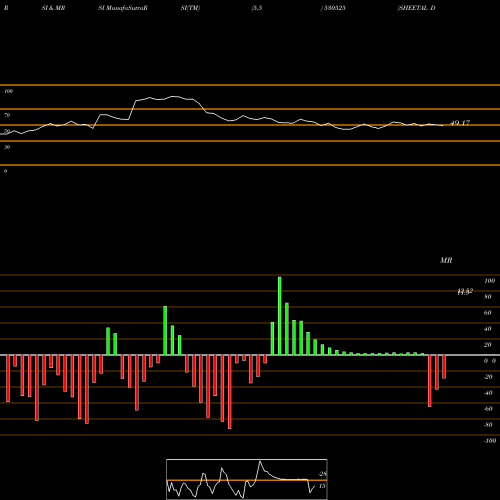Click the 80 label on MR axis

[x=488, y=297]
